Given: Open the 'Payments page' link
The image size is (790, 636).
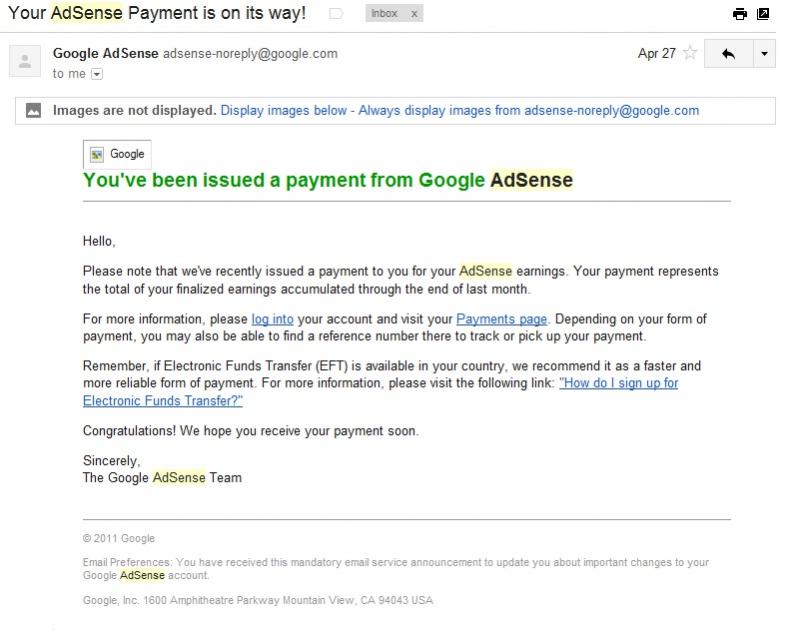Looking at the screenshot, I should coord(501,319).
